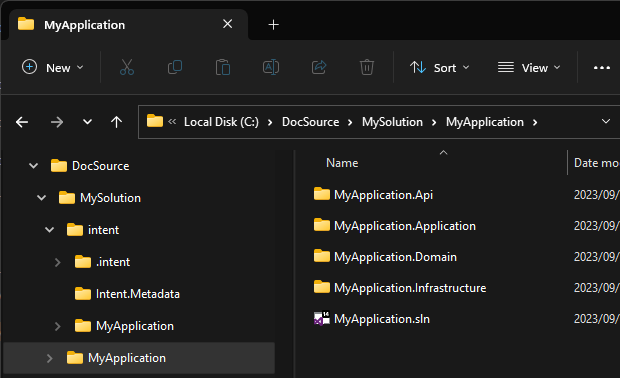Click the Delete trash can icon

pos(367,67)
